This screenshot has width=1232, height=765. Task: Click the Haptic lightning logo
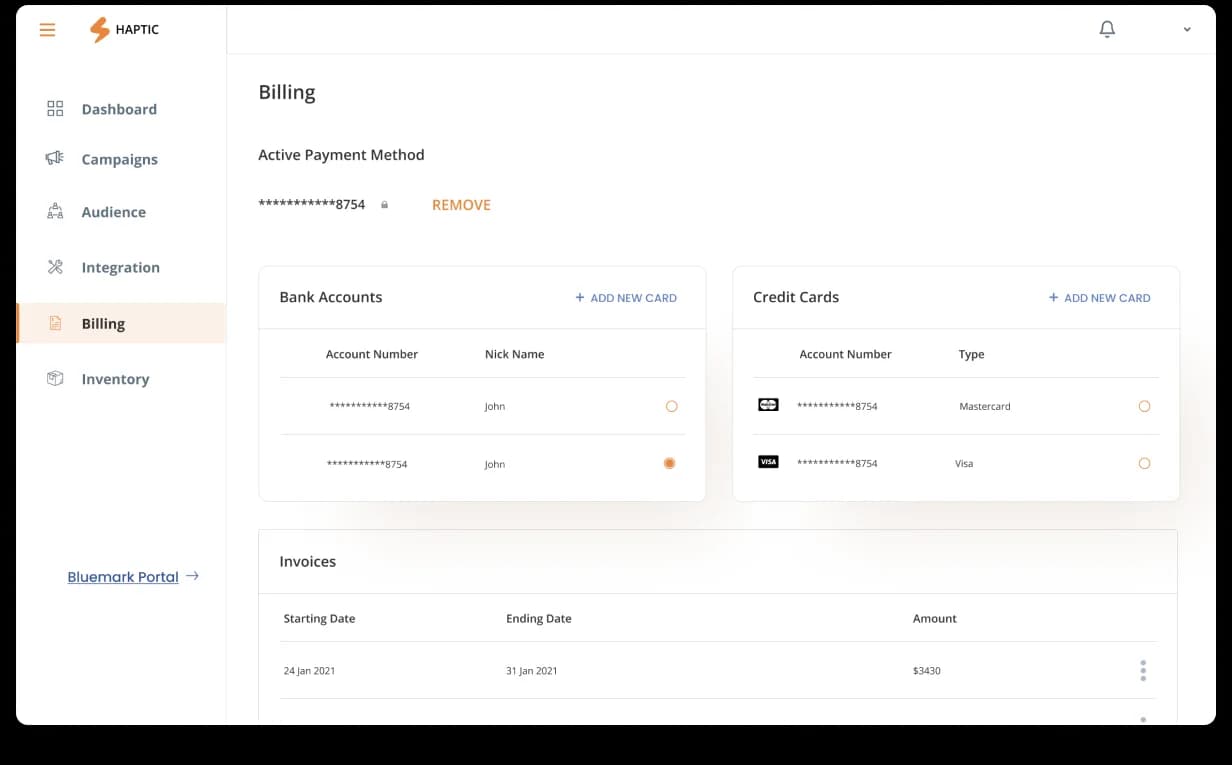pyautogui.click(x=99, y=30)
